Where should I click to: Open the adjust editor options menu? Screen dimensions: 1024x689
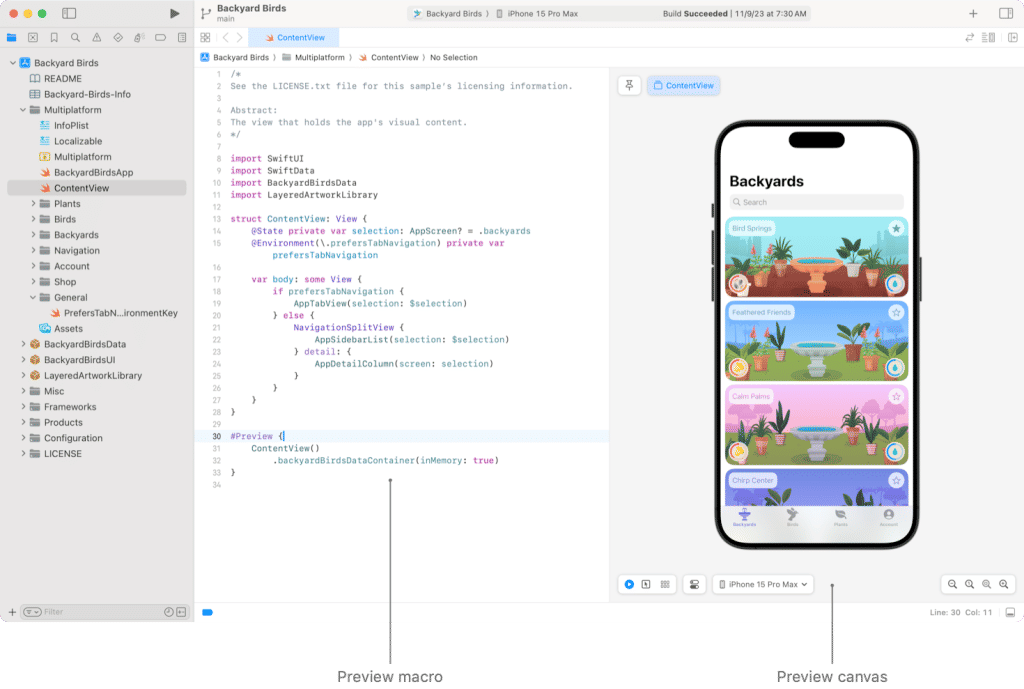(x=989, y=37)
